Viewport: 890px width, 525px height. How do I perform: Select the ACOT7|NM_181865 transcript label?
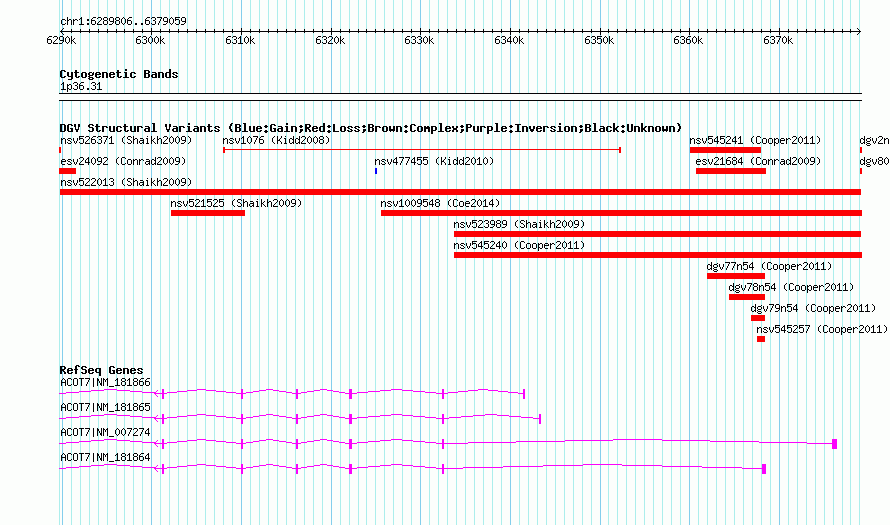[x=105, y=407]
